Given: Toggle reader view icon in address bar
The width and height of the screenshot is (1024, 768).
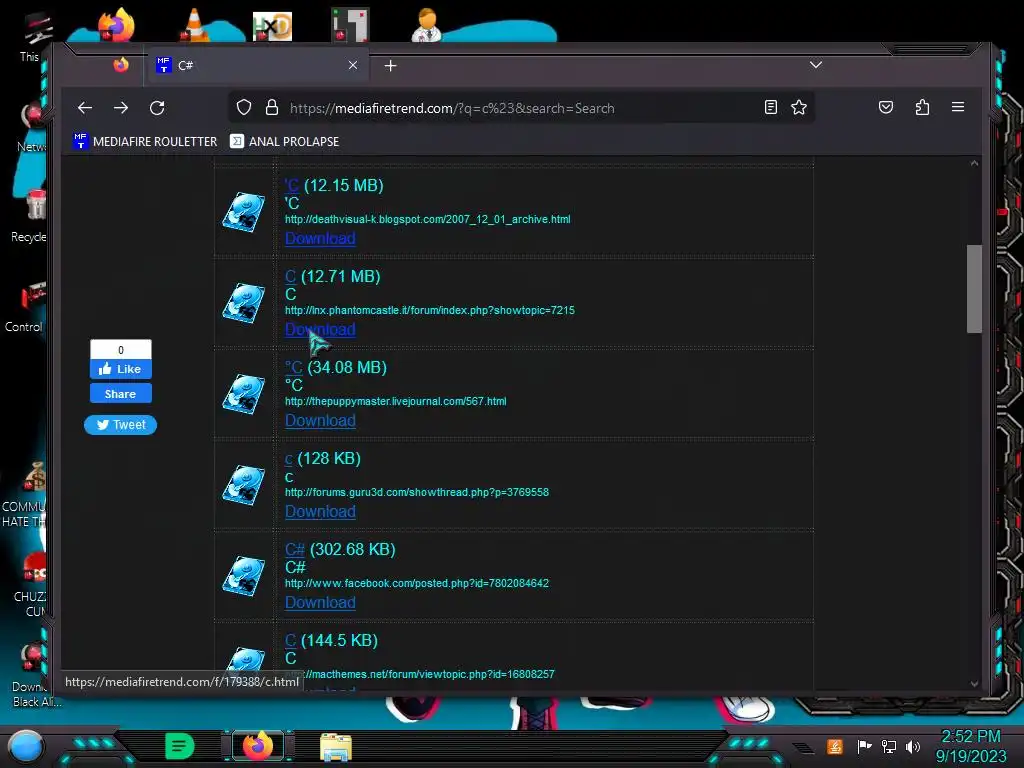Looking at the screenshot, I should 771,108.
